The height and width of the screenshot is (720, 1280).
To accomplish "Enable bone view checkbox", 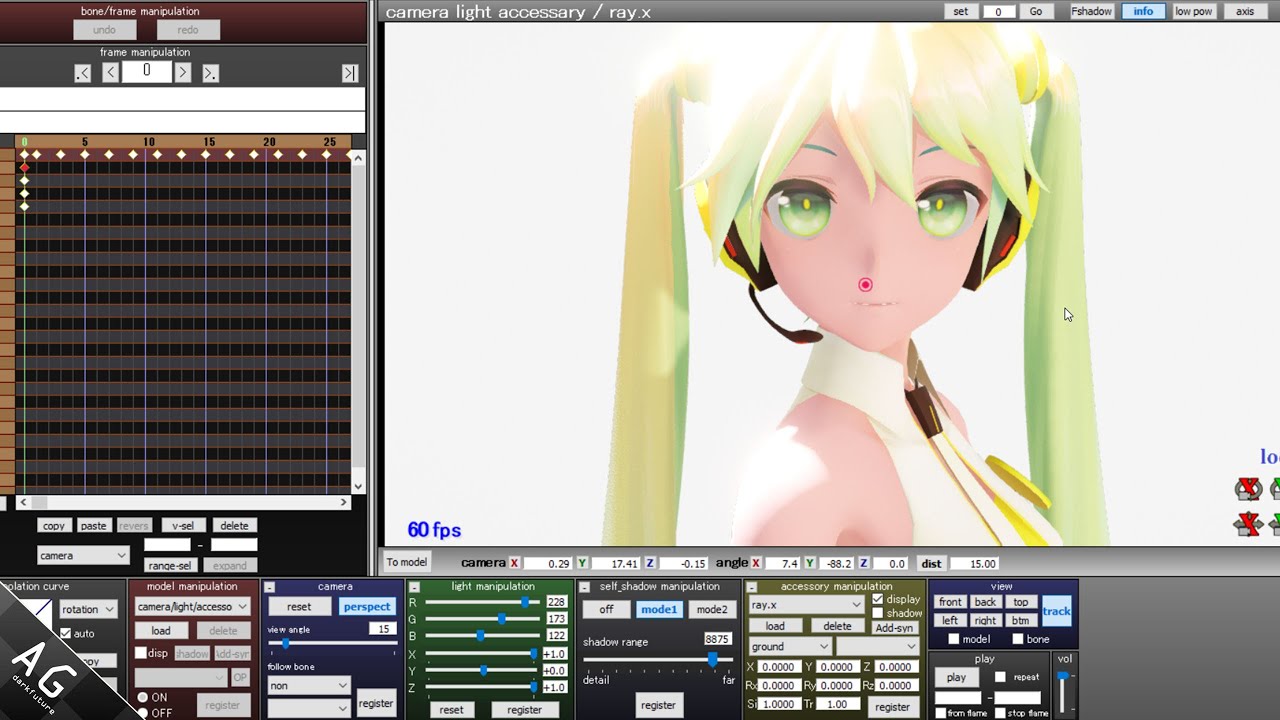I will click(x=1018, y=639).
